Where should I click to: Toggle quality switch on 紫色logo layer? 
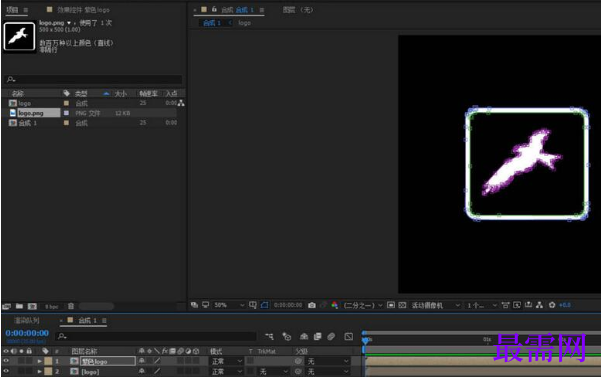coord(157,361)
